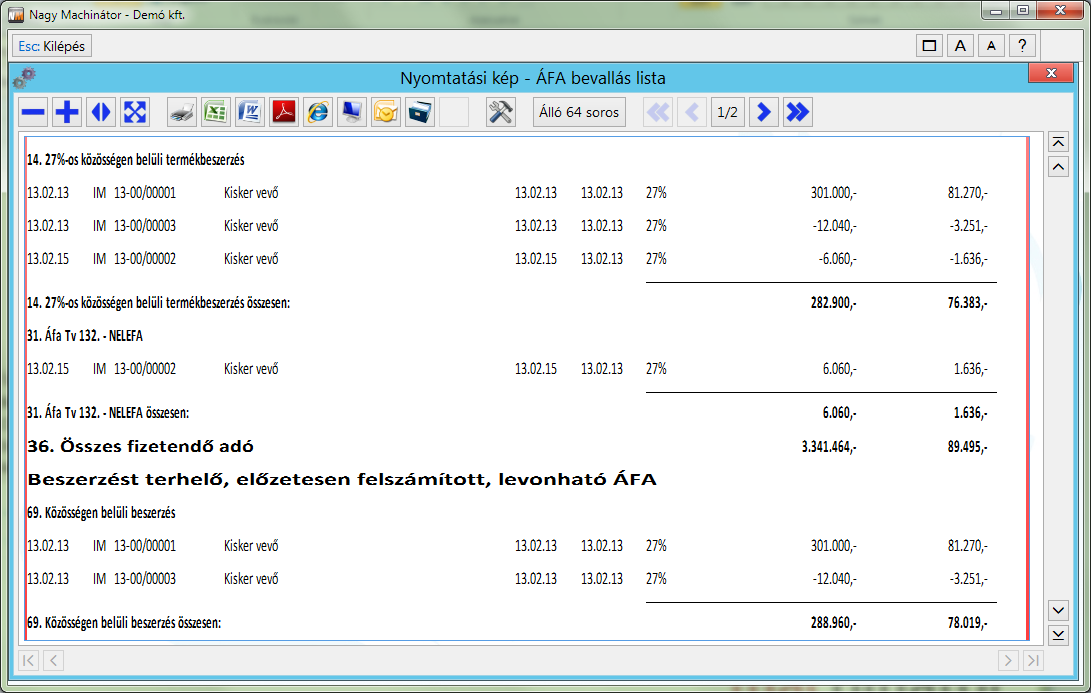
Task: Click 'Beszerzést terhelő, előzetesen felszámított' heading
Action: [342, 479]
